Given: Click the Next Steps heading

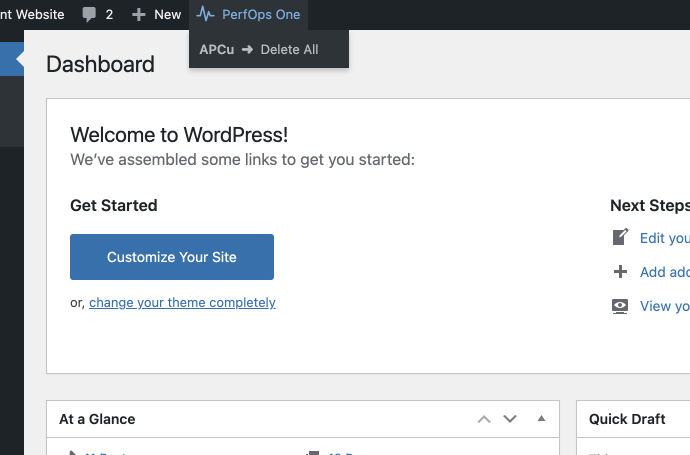Looking at the screenshot, I should coord(650,205).
